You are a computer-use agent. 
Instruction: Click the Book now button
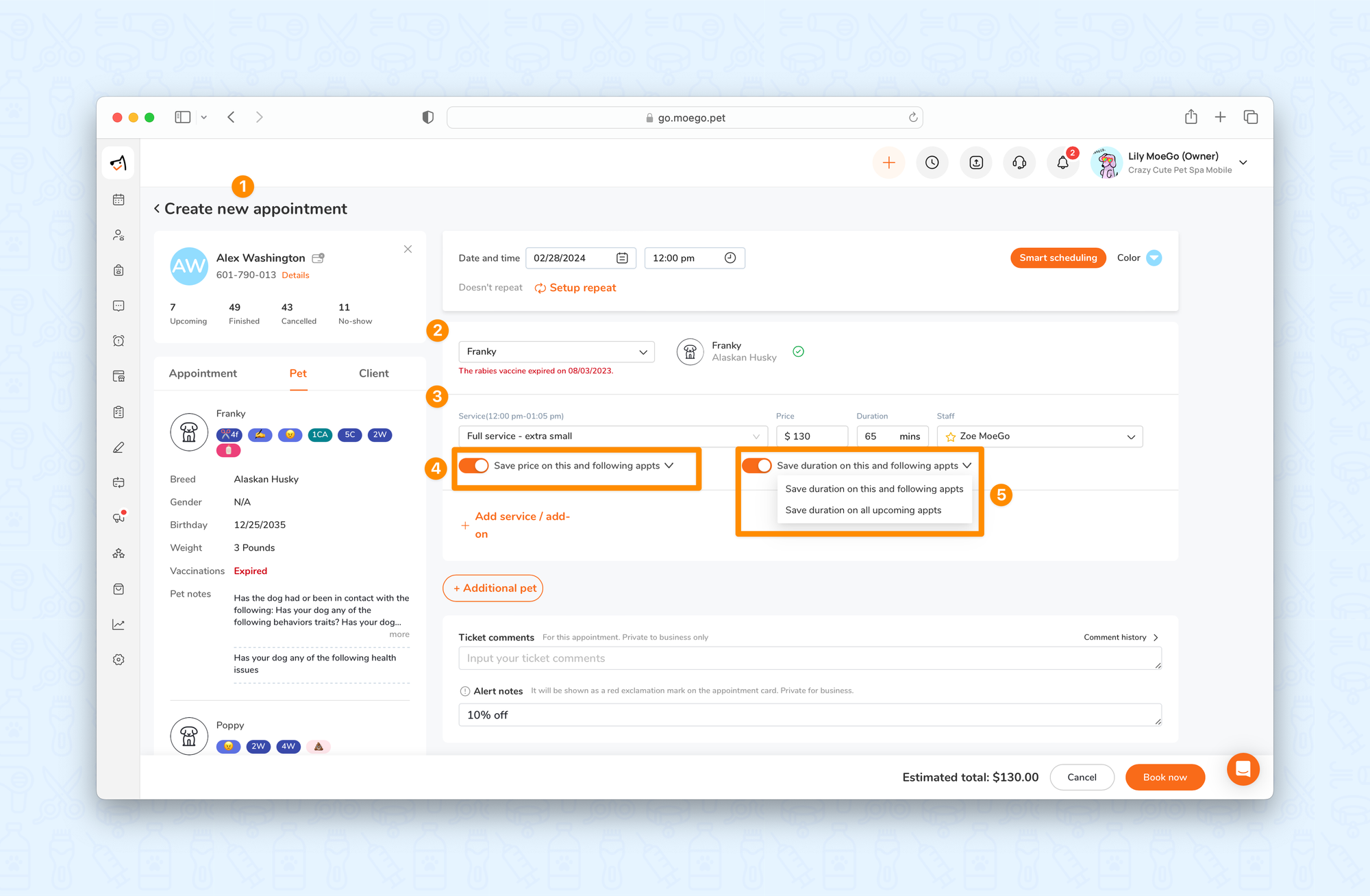click(1164, 777)
